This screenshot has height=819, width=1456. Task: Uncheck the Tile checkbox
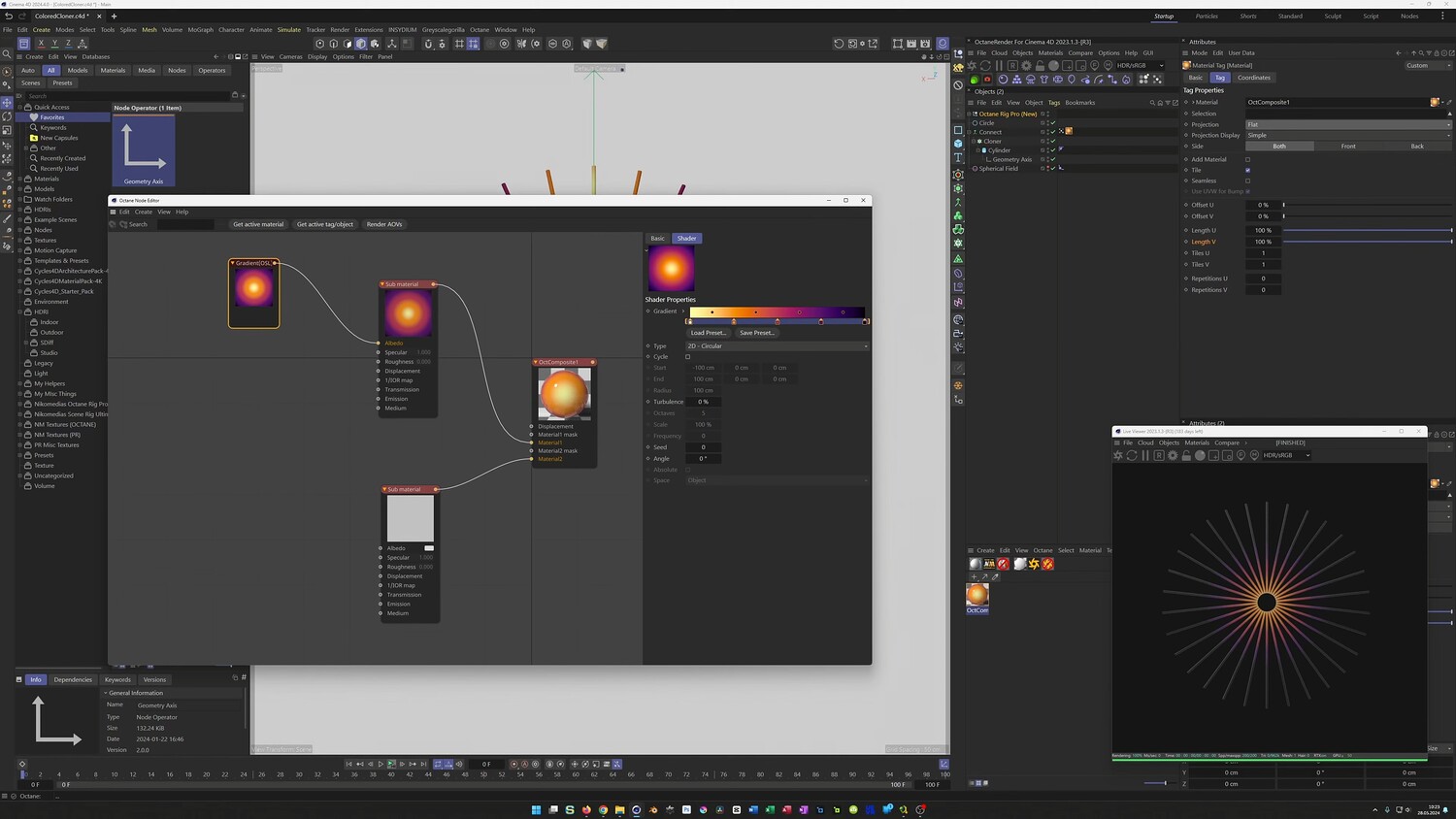[1247, 170]
